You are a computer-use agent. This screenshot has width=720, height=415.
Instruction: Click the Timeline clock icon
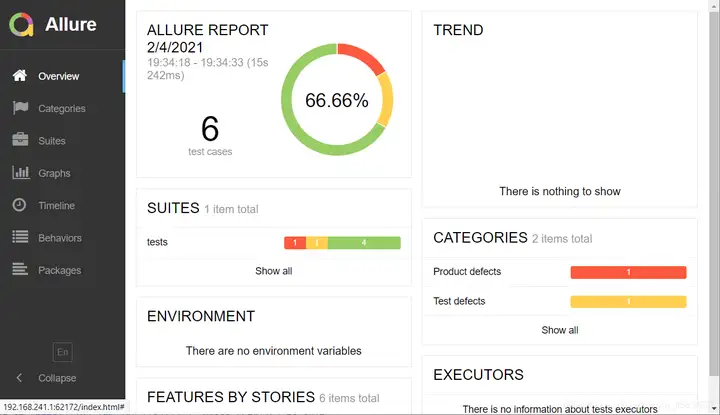point(19,205)
